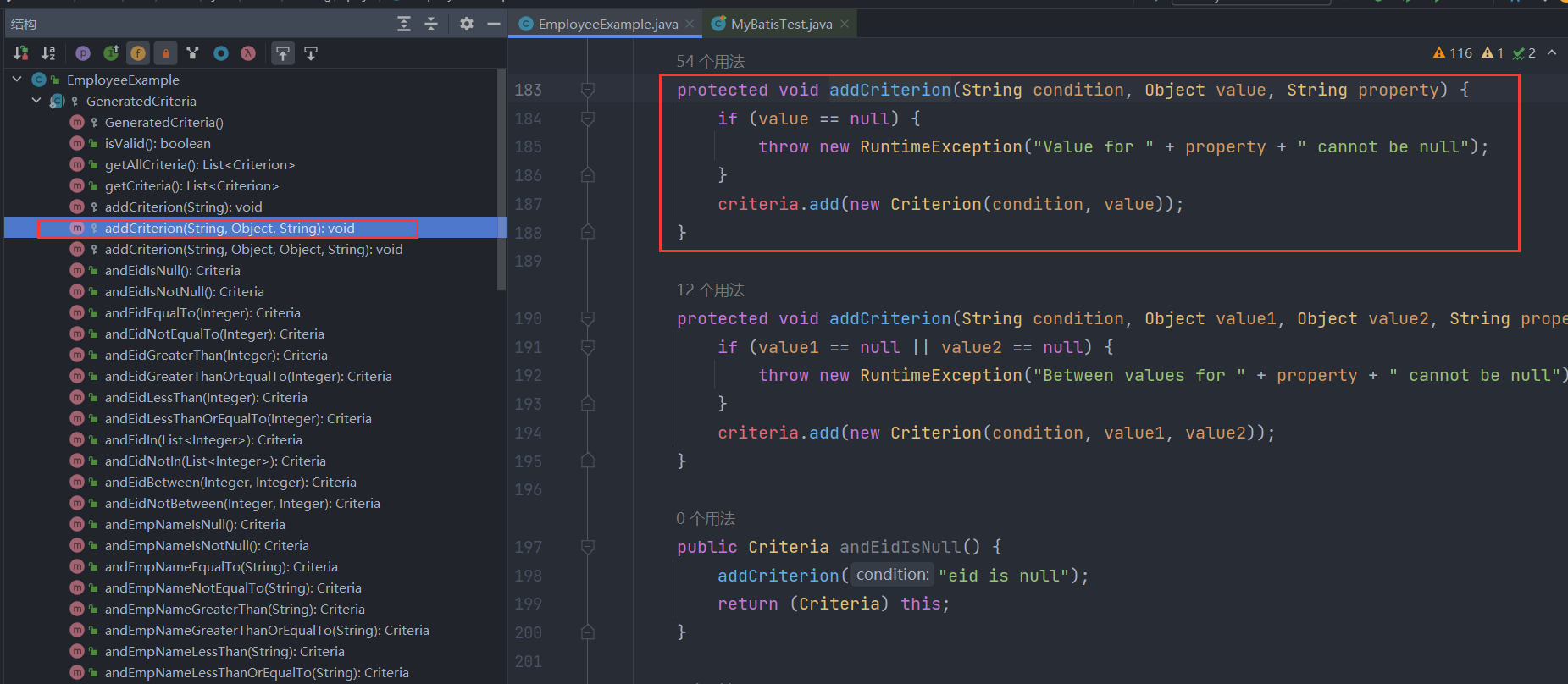Select andEidGreaterThanOrEqualTo(Integer) item
The height and width of the screenshot is (684, 1568).
248,376
